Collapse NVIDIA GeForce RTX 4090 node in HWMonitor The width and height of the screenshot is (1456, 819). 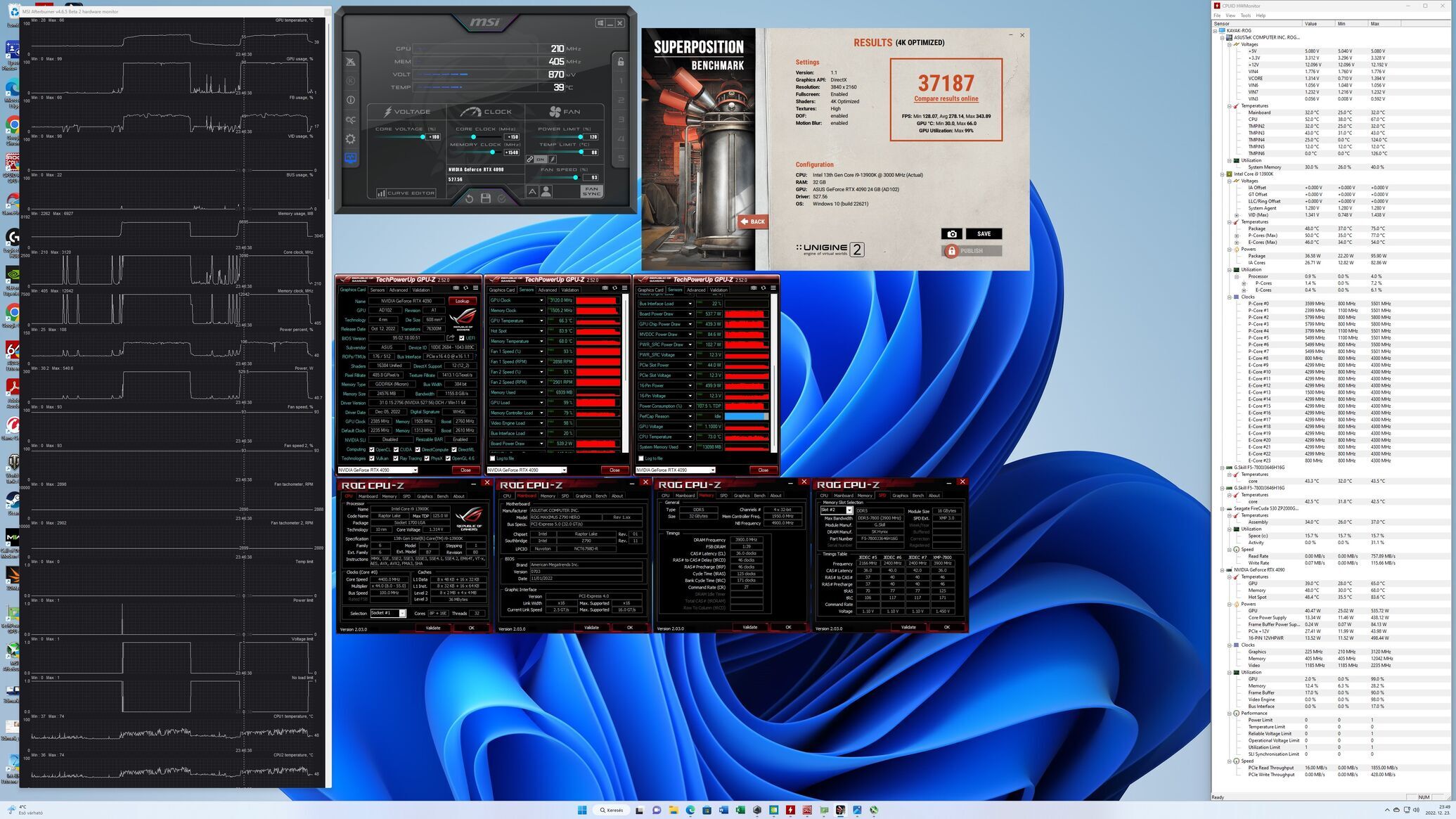(x=1222, y=570)
